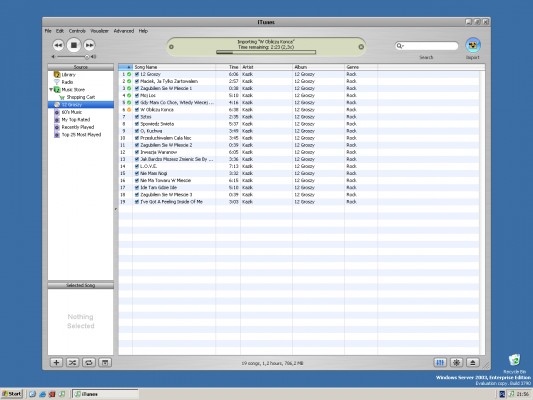The height and width of the screenshot is (400, 533).
Task: Open the Advanced menu
Action: [x=124, y=31]
